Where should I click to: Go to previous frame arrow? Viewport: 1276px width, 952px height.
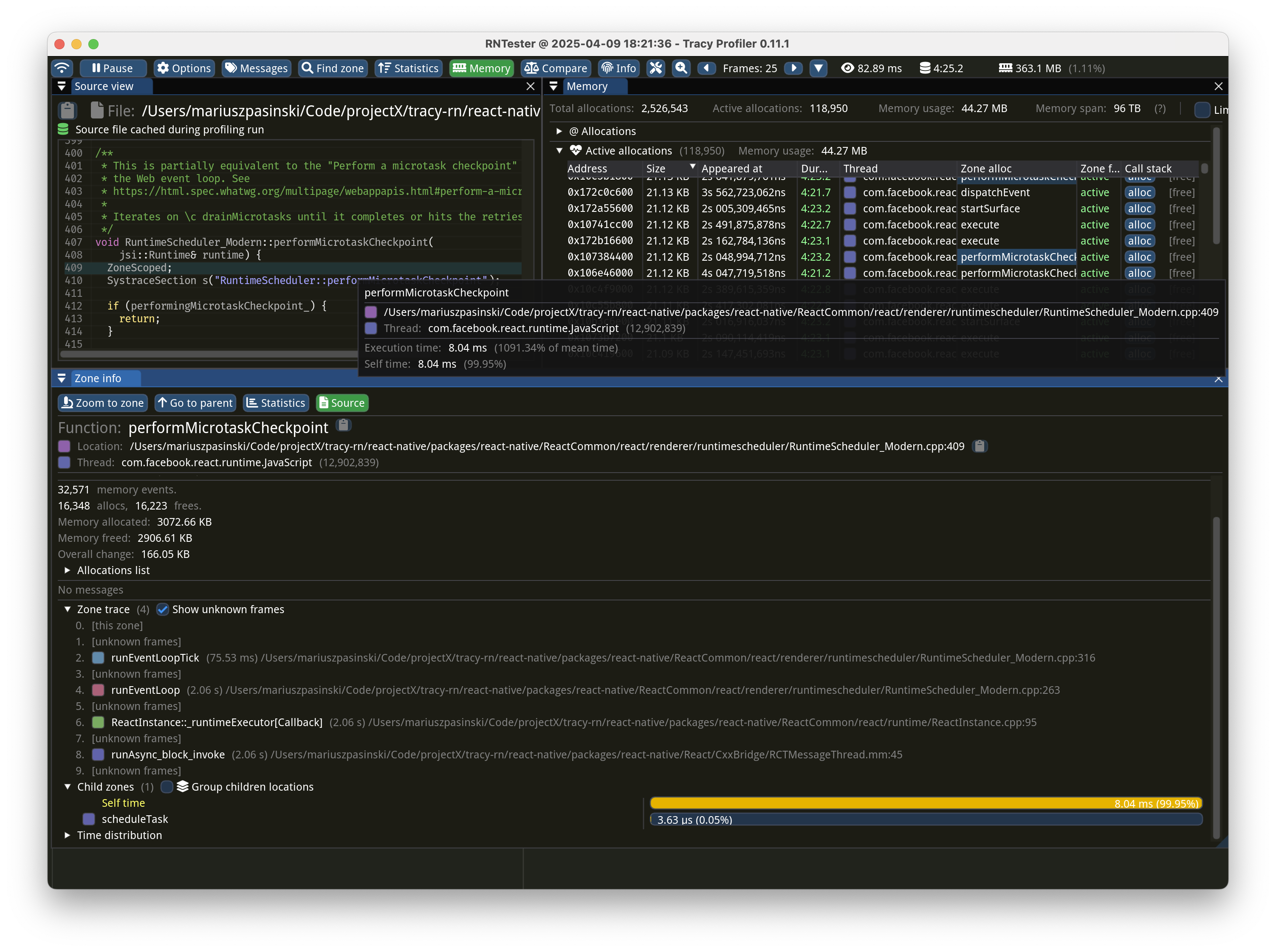pyautogui.click(x=706, y=68)
